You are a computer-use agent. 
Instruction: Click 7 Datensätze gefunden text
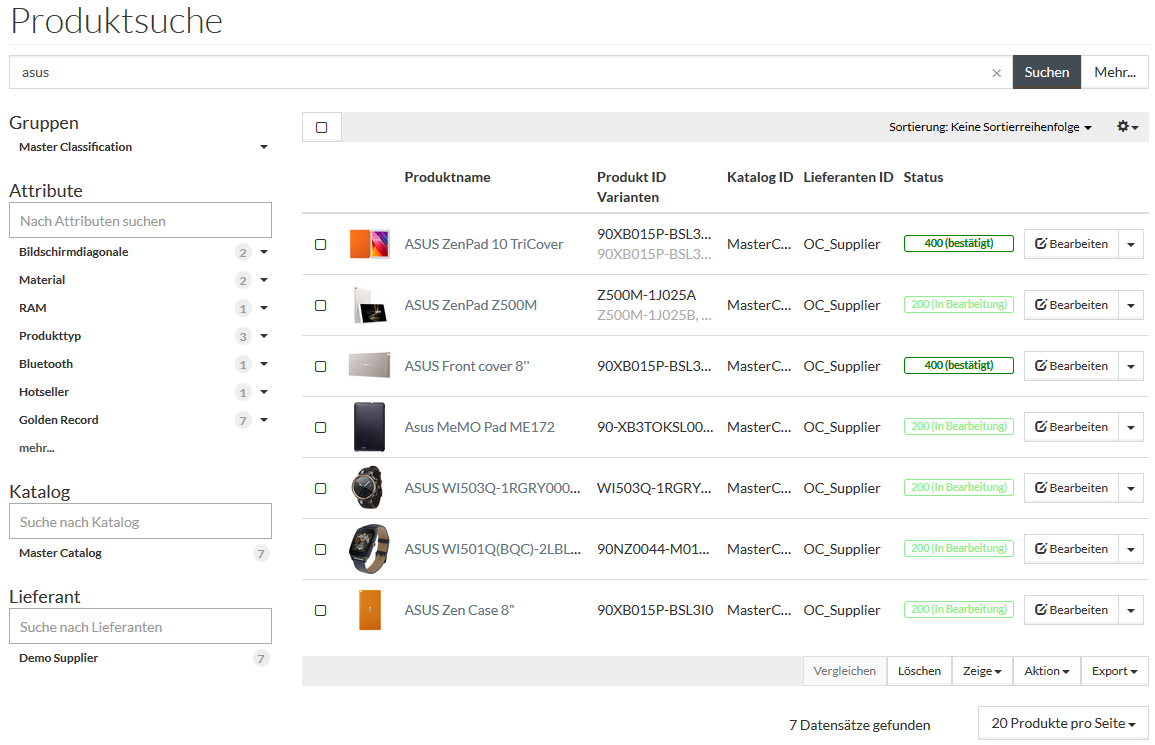click(860, 725)
